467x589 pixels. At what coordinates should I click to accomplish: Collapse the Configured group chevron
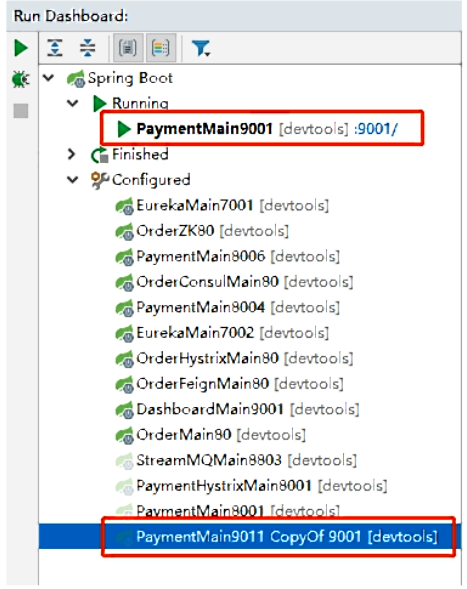pos(73,180)
